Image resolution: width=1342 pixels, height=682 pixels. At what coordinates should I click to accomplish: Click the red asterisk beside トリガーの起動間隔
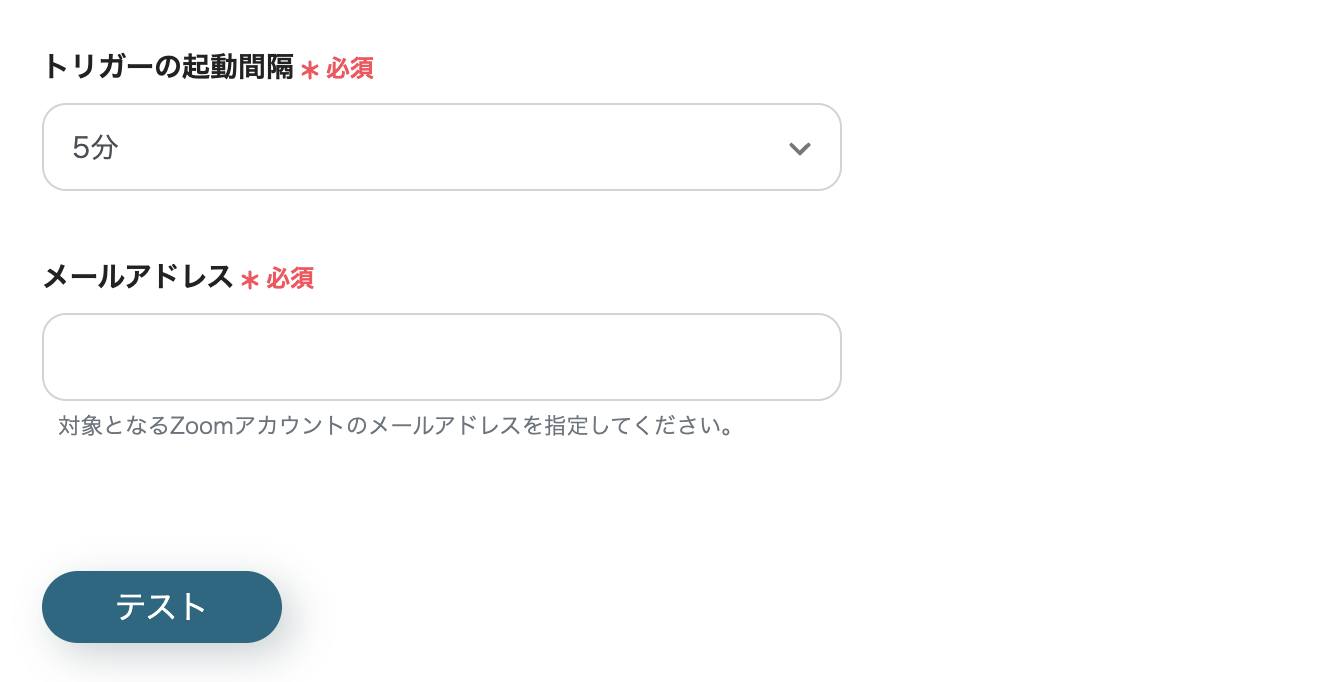pos(308,69)
